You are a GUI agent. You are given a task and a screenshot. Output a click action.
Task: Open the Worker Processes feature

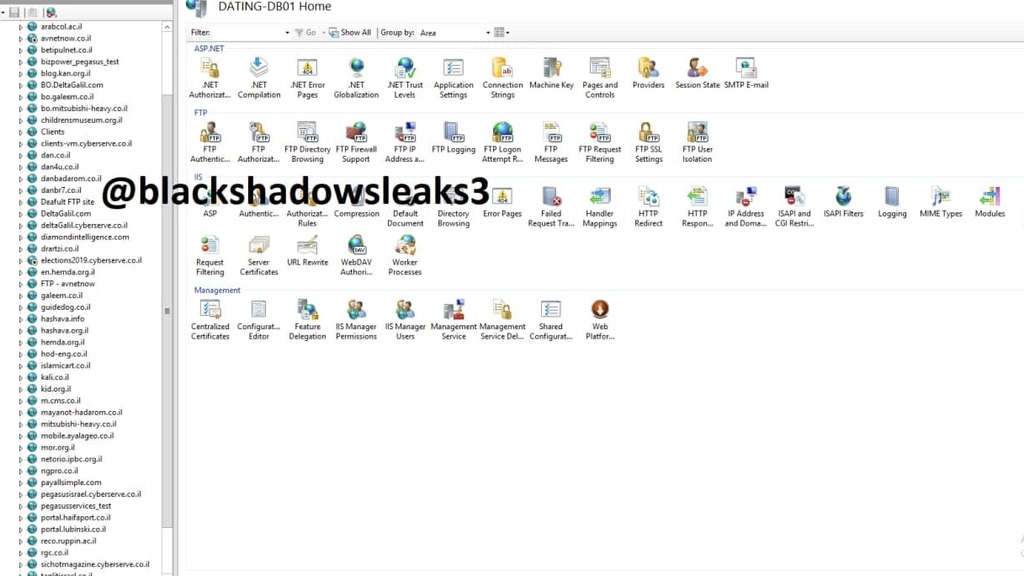click(x=405, y=246)
